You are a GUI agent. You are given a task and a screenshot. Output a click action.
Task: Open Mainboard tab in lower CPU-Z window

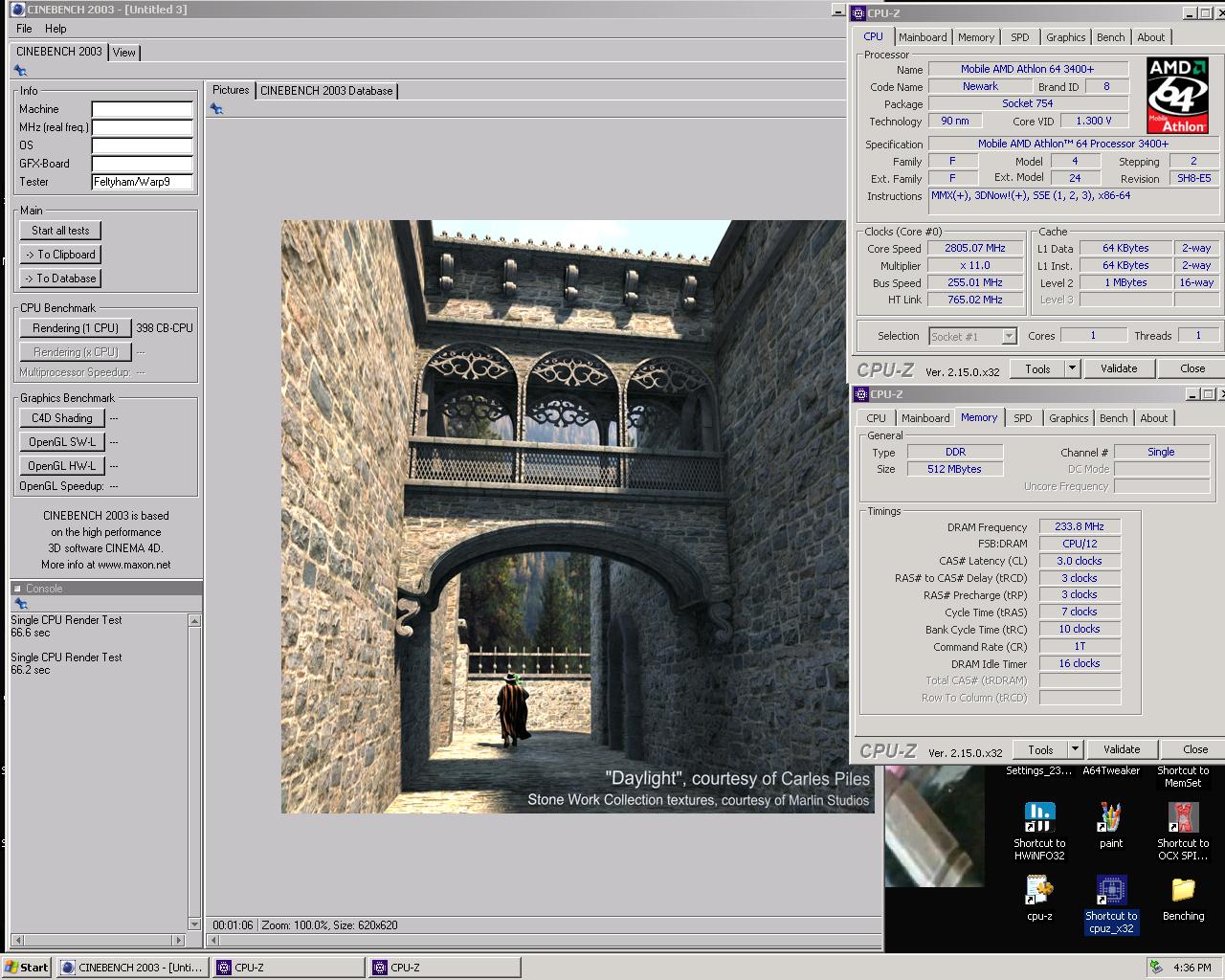925,418
